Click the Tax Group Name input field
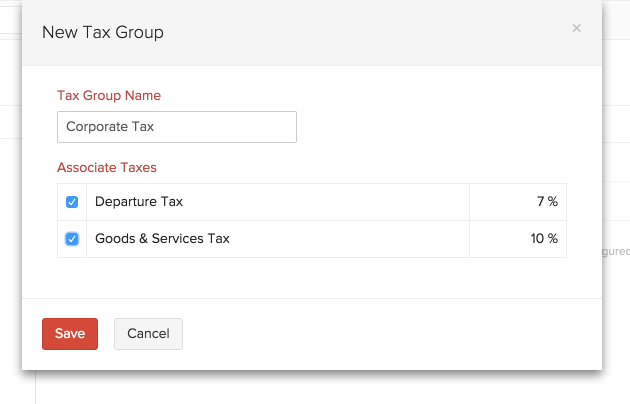 [177, 127]
